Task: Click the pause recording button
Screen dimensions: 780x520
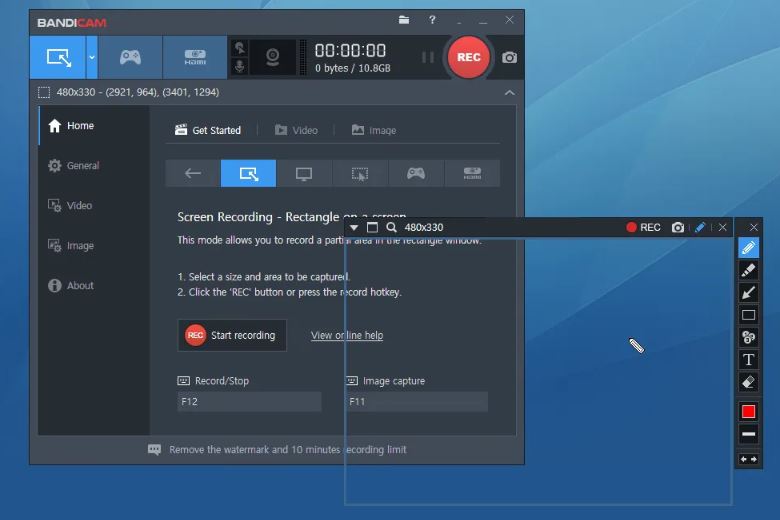Action: coord(427,57)
